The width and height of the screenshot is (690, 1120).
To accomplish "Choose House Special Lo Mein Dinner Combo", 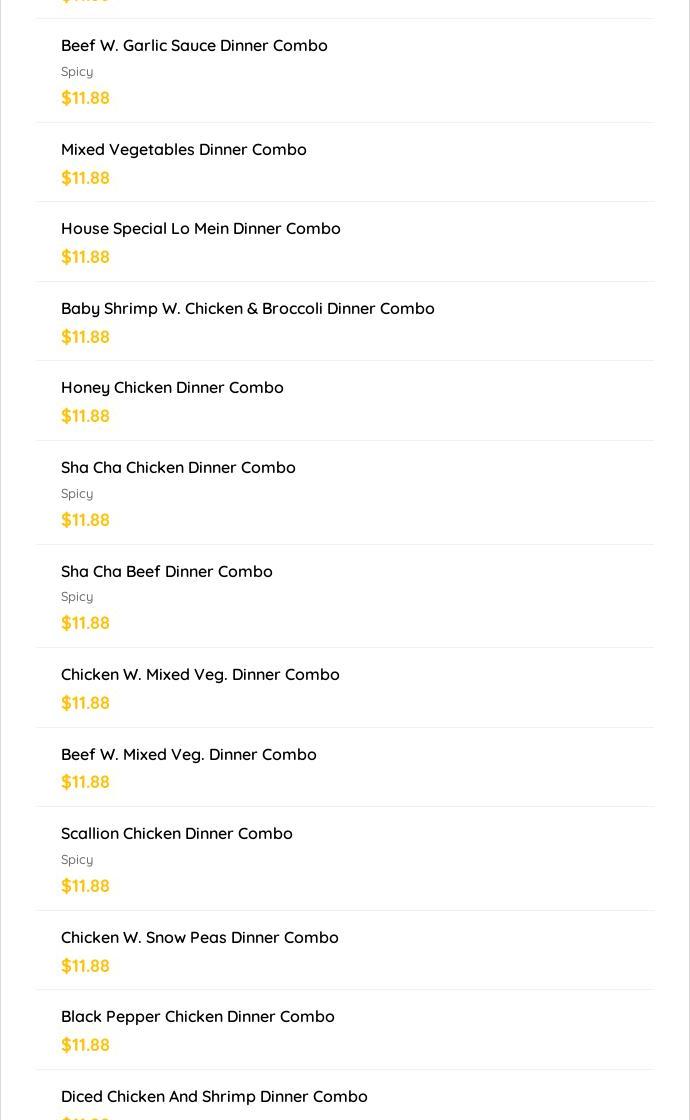I will 345,242.
